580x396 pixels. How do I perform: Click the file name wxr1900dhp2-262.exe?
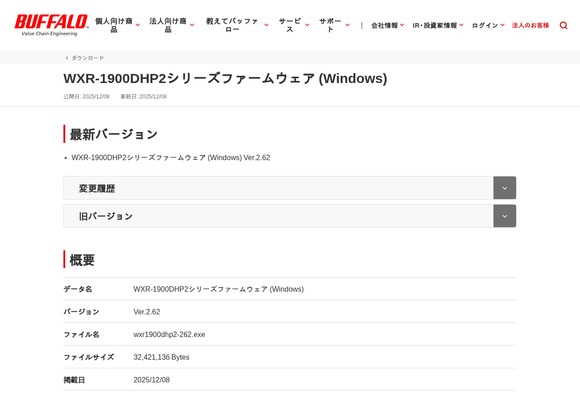169,335
